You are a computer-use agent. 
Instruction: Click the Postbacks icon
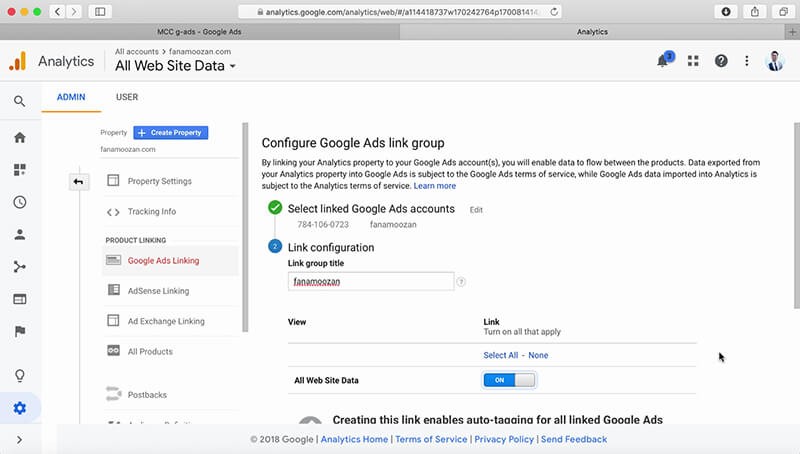(113, 393)
